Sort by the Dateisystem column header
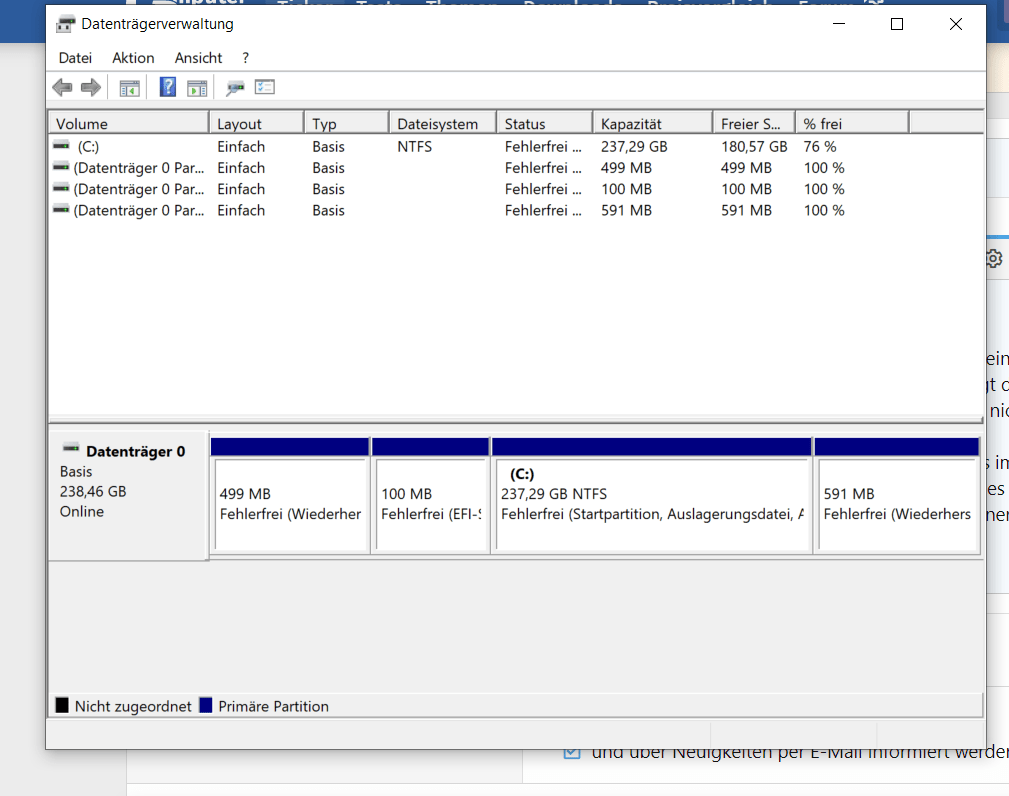The width and height of the screenshot is (1009, 796). 443,124
